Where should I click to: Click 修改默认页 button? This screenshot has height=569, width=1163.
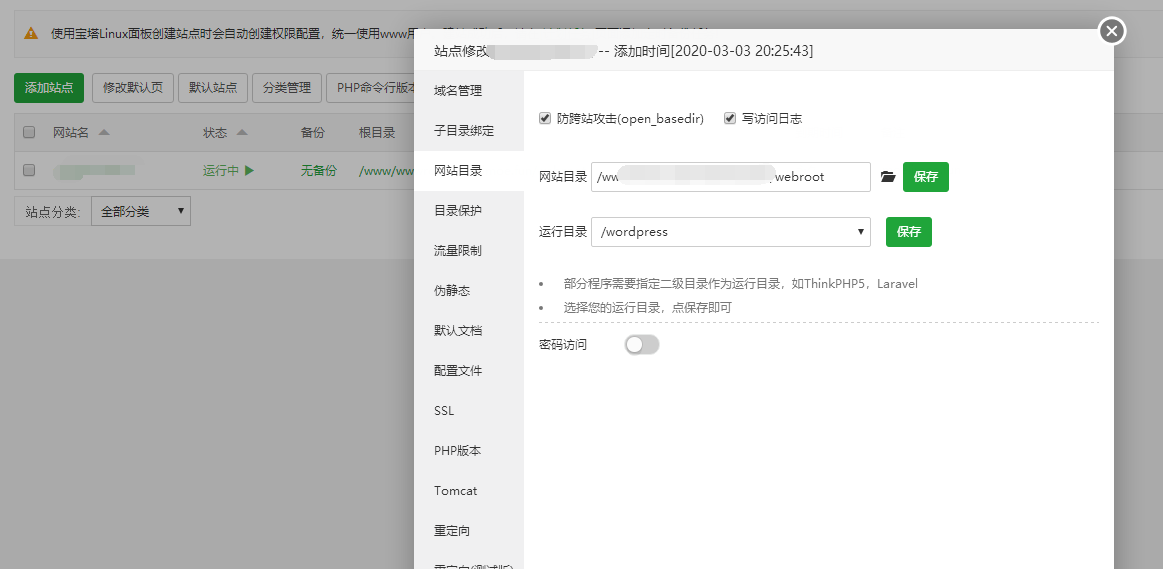133,88
